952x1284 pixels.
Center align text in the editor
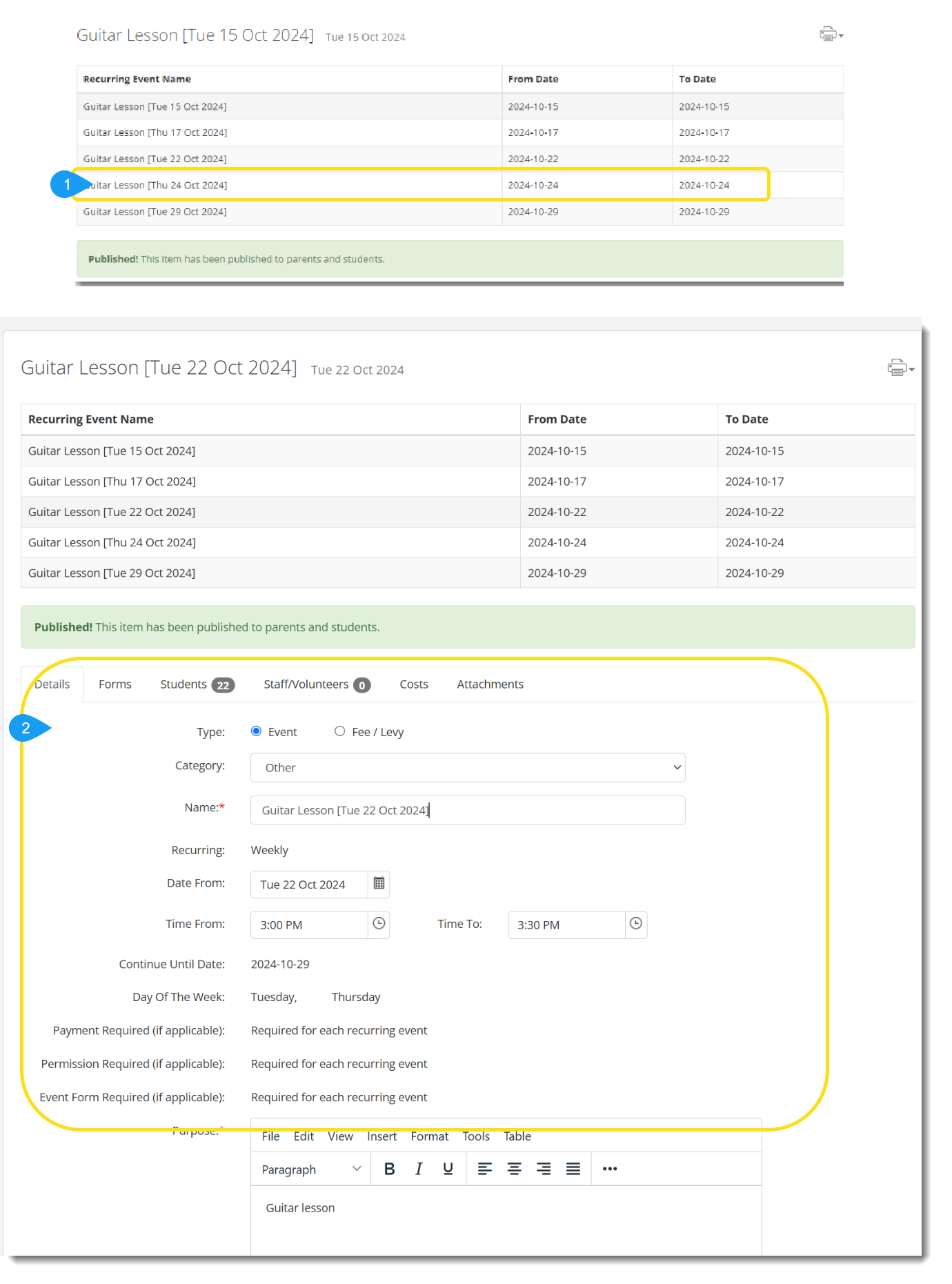tap(514, 1169)
